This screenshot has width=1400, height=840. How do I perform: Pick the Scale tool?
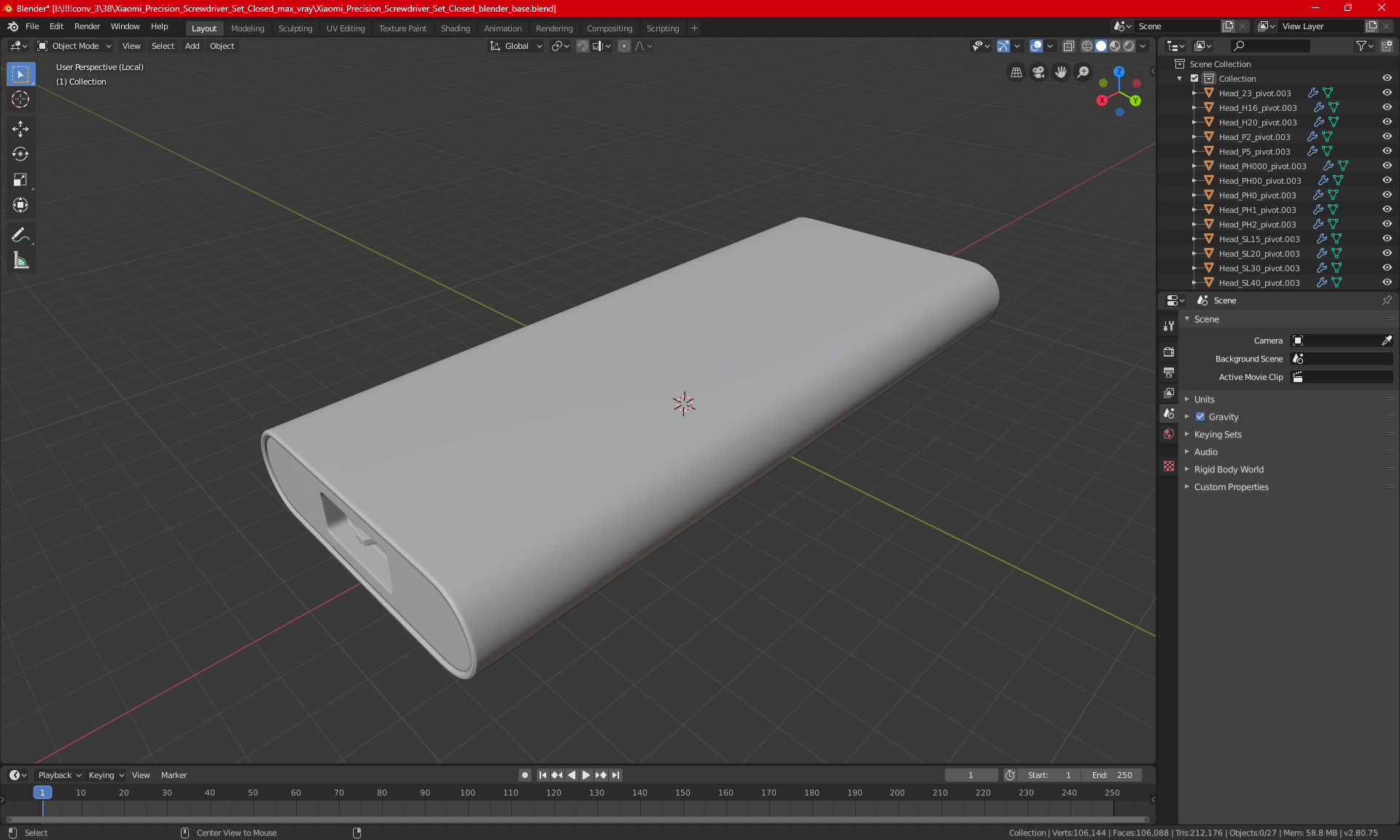click(x=20, y=180)
